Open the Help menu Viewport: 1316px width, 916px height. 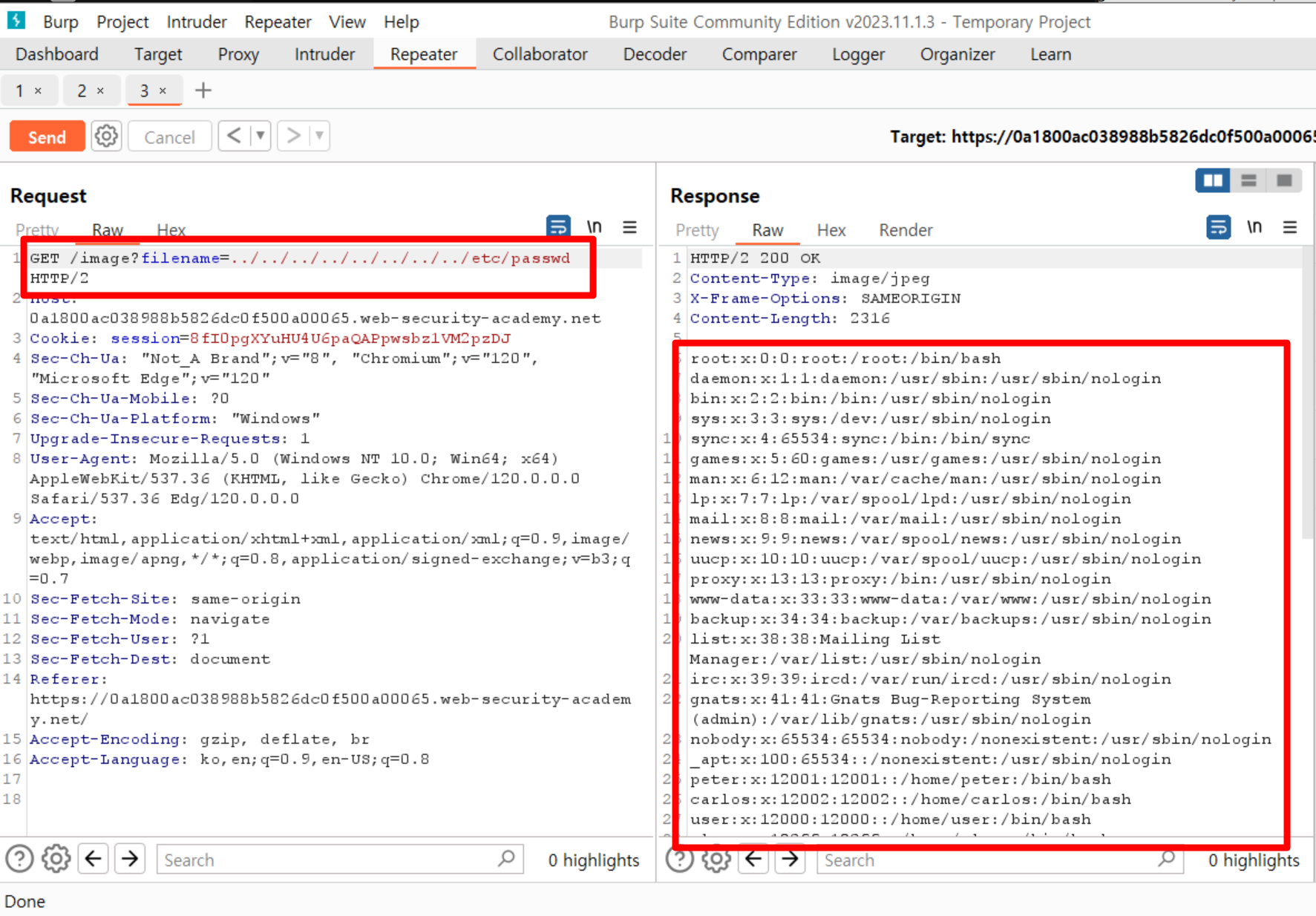pos(402,22)
